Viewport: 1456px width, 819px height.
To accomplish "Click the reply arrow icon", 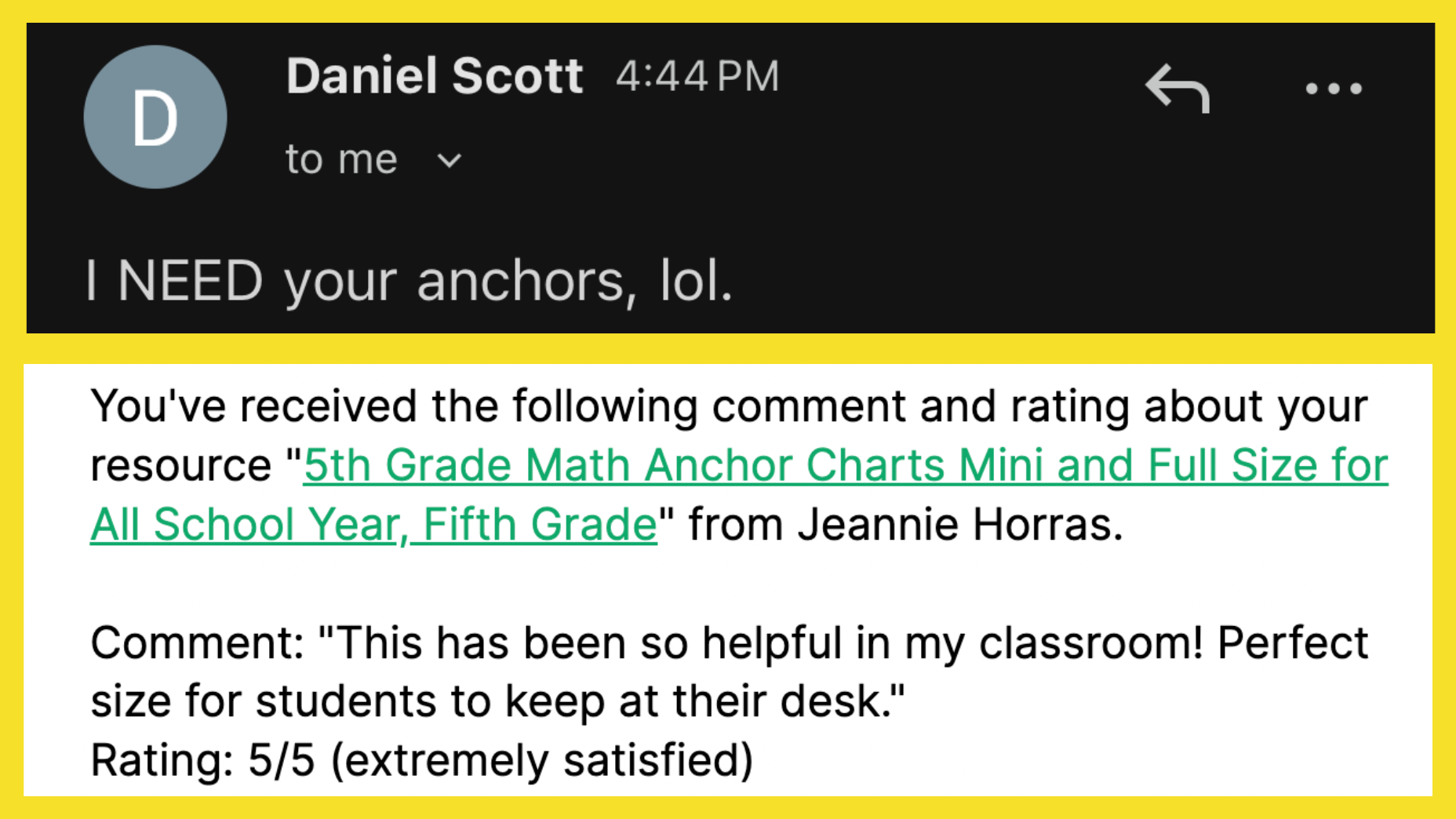I will [x=1177, y=88].
